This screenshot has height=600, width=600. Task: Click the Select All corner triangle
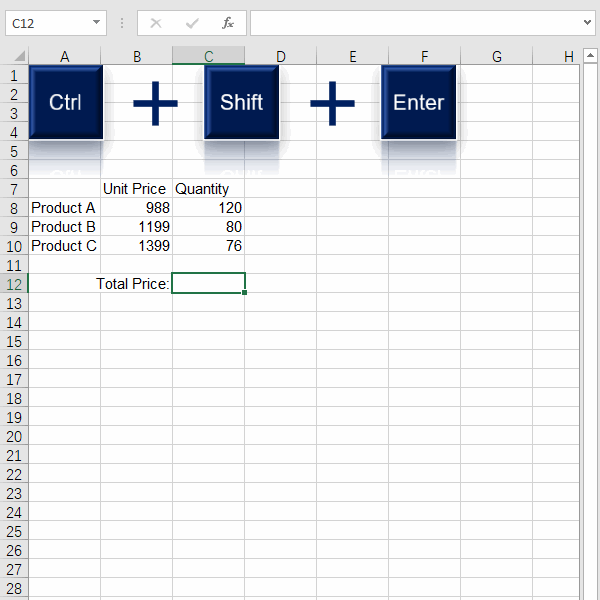[19, 56]
